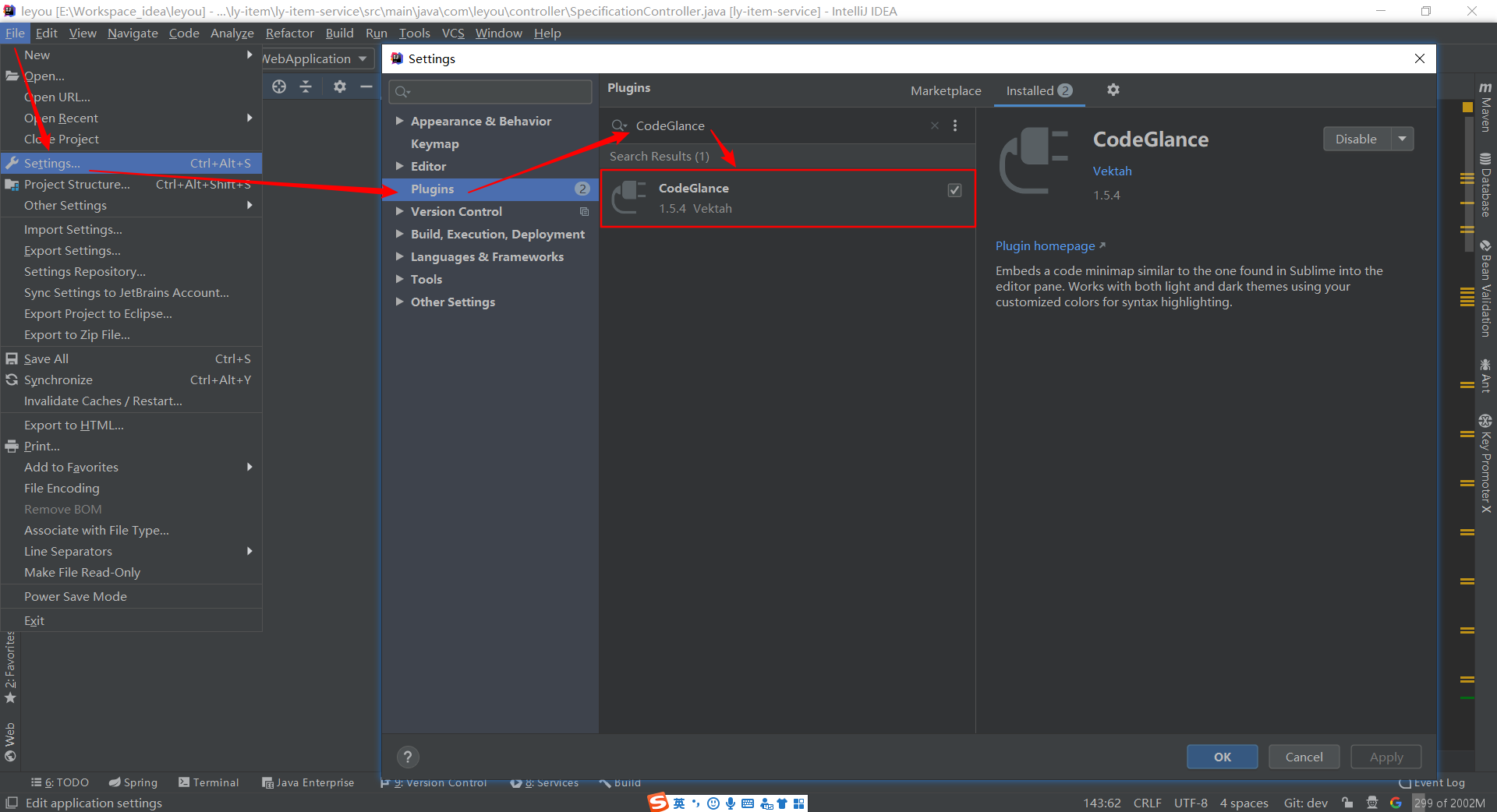1497x812 pixels.
Task: Switch to the Marketplace tab
Action: (x=946, y=90)
